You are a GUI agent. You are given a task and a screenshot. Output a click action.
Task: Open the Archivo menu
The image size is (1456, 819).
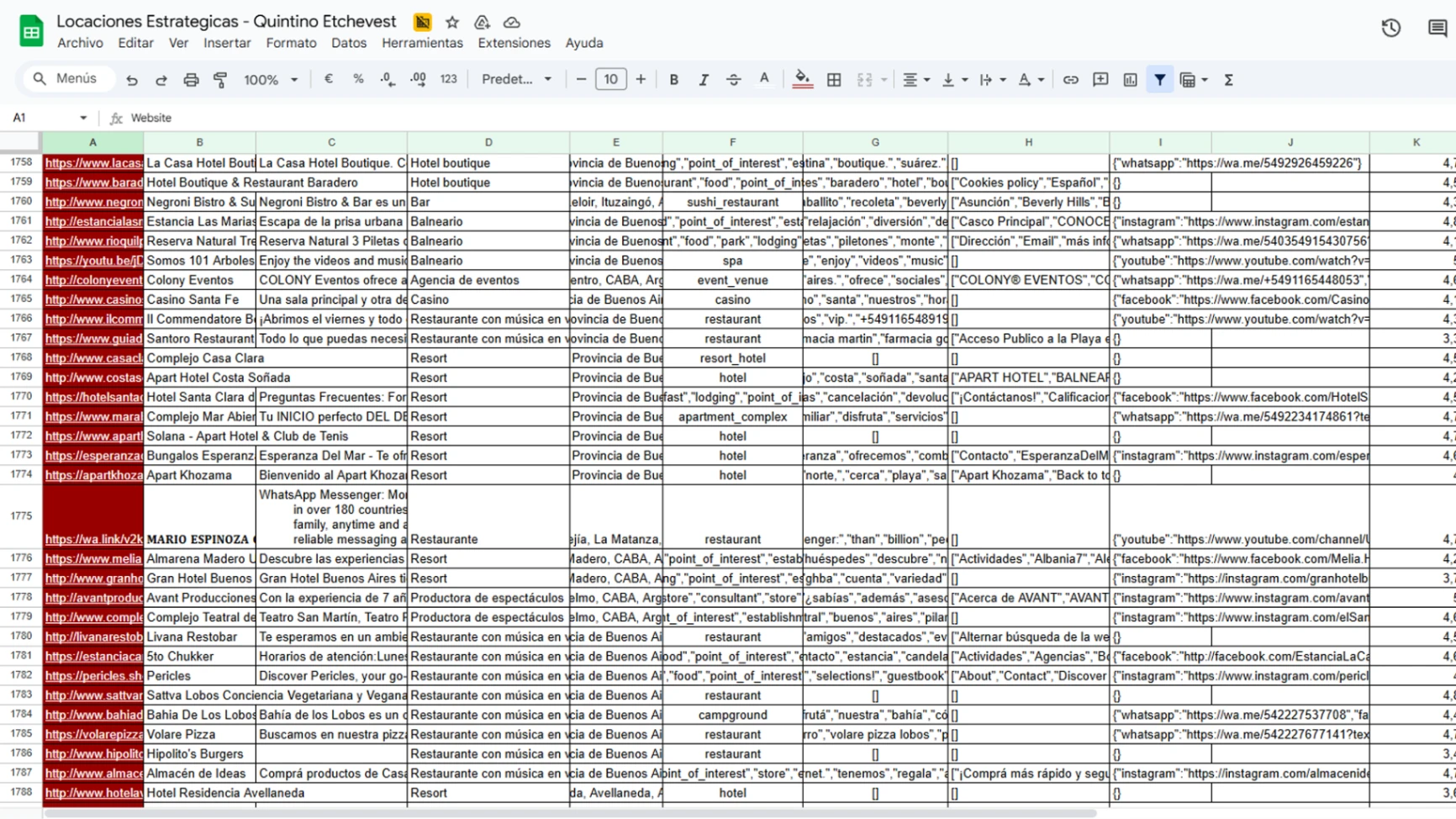pos(80,43)
